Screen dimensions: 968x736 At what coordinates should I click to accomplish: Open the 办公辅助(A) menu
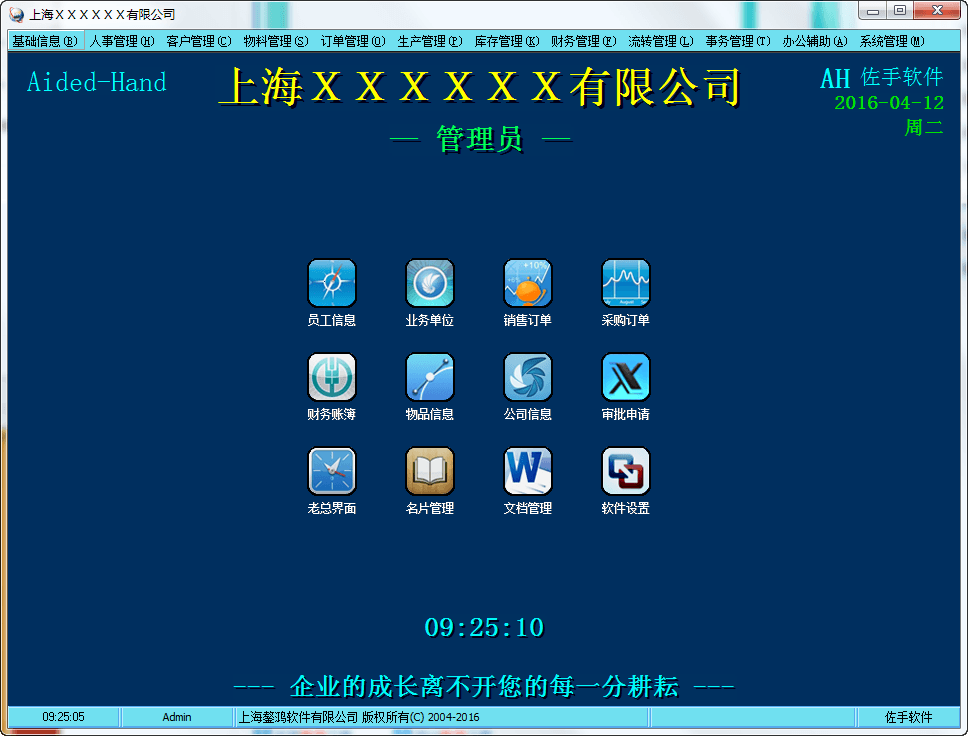tap(815, 41)
